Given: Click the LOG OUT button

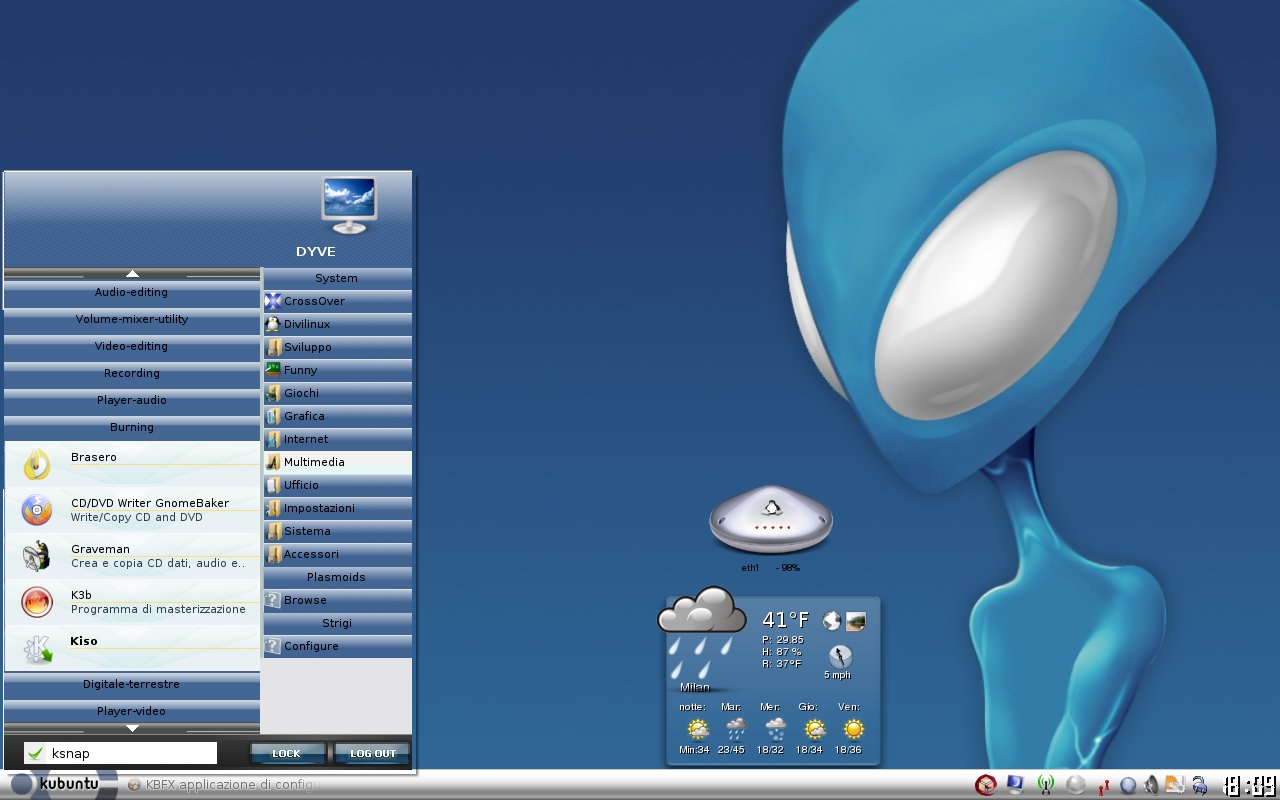Looking at the screenshot, I should tap(372, 753).
